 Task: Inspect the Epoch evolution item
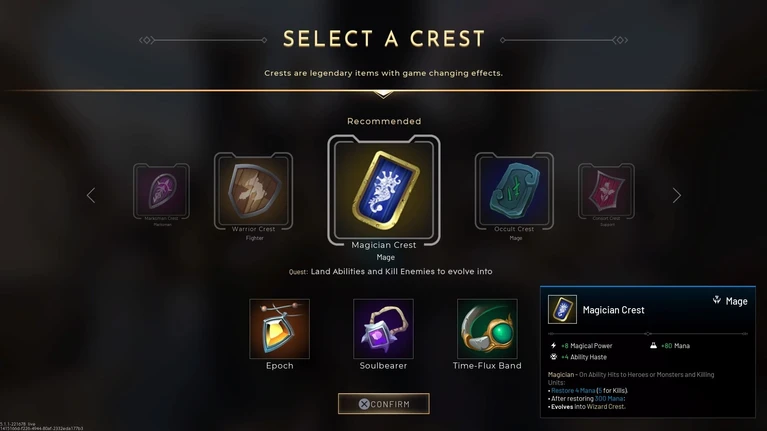click(x=279, y=329)
